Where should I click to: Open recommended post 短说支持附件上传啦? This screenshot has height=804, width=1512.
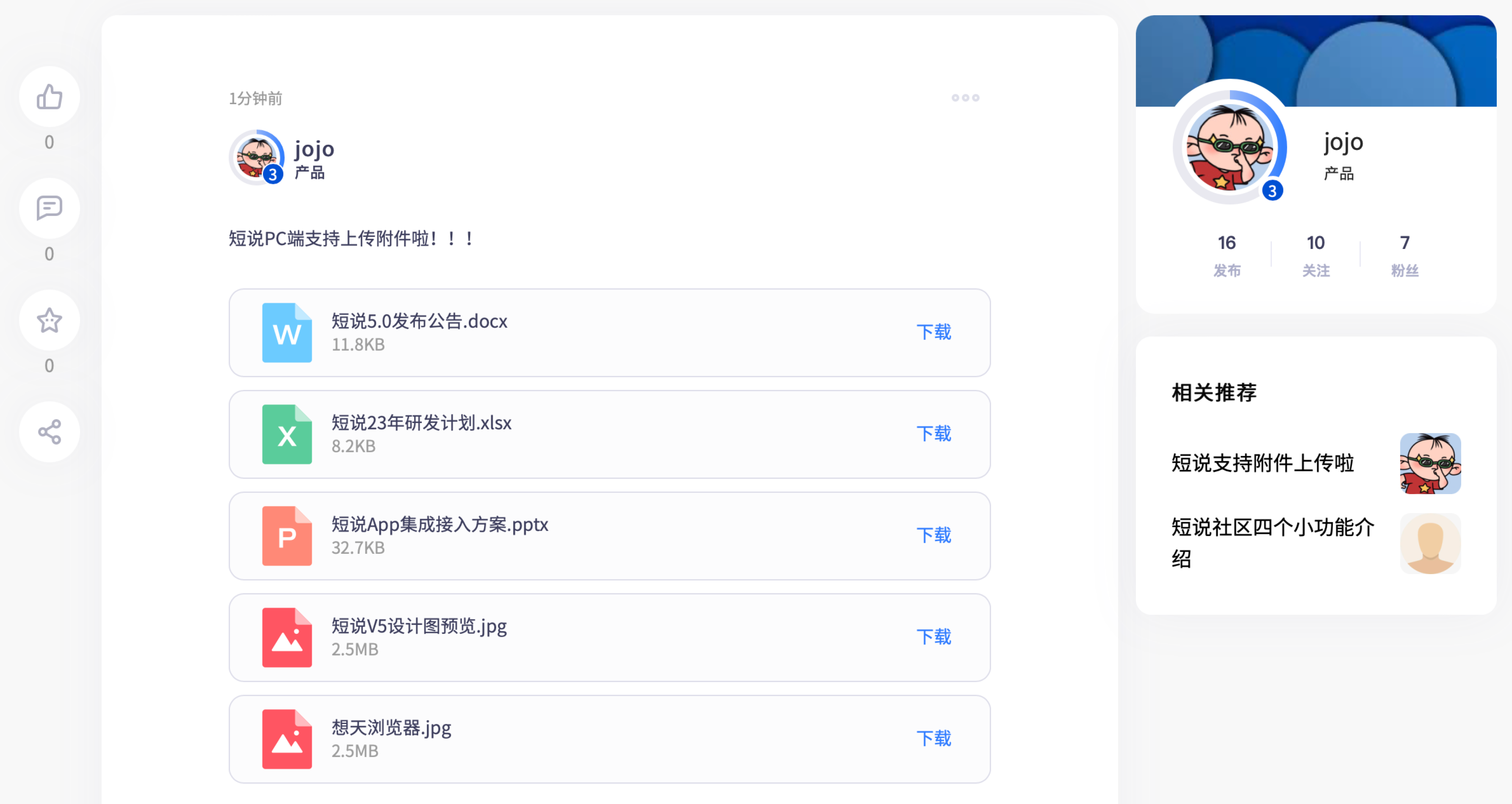[1263, 463]
